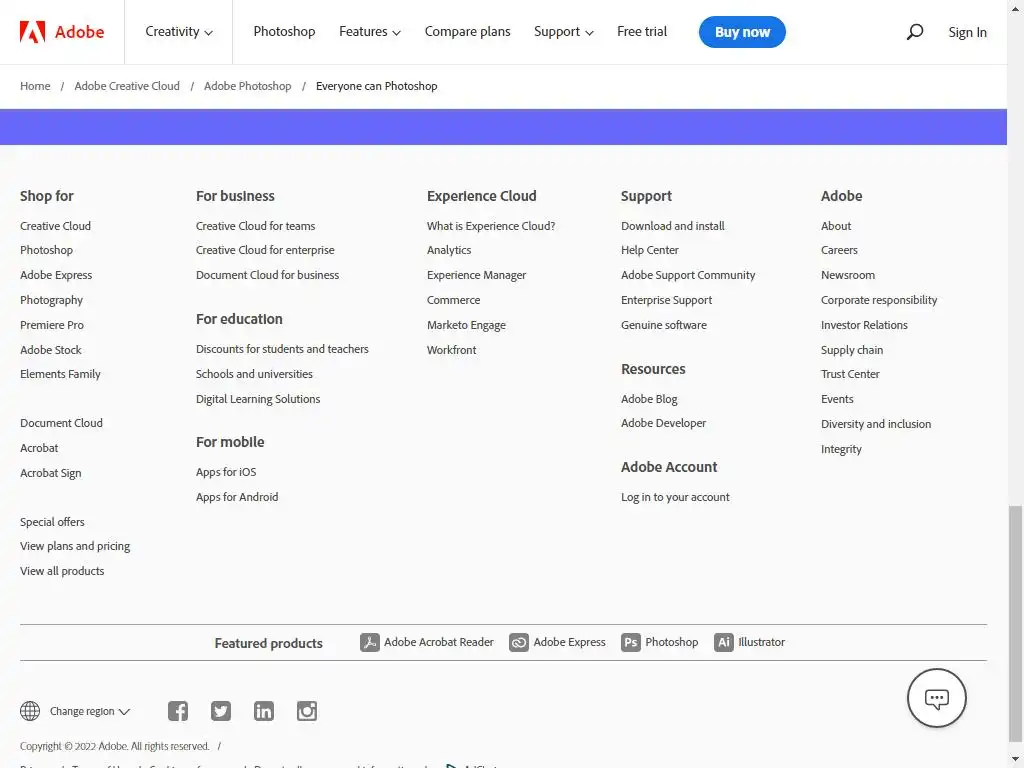This screenshot has width=1024, height=768.
Task: Click Discounts for students and teachers
Action: (x=282, y=349)
